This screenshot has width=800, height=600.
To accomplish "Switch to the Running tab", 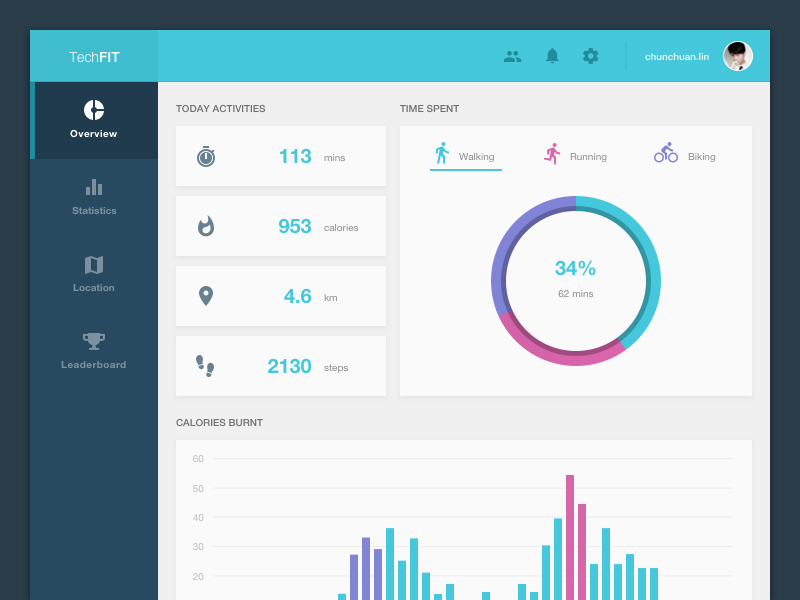I will 575,155.
